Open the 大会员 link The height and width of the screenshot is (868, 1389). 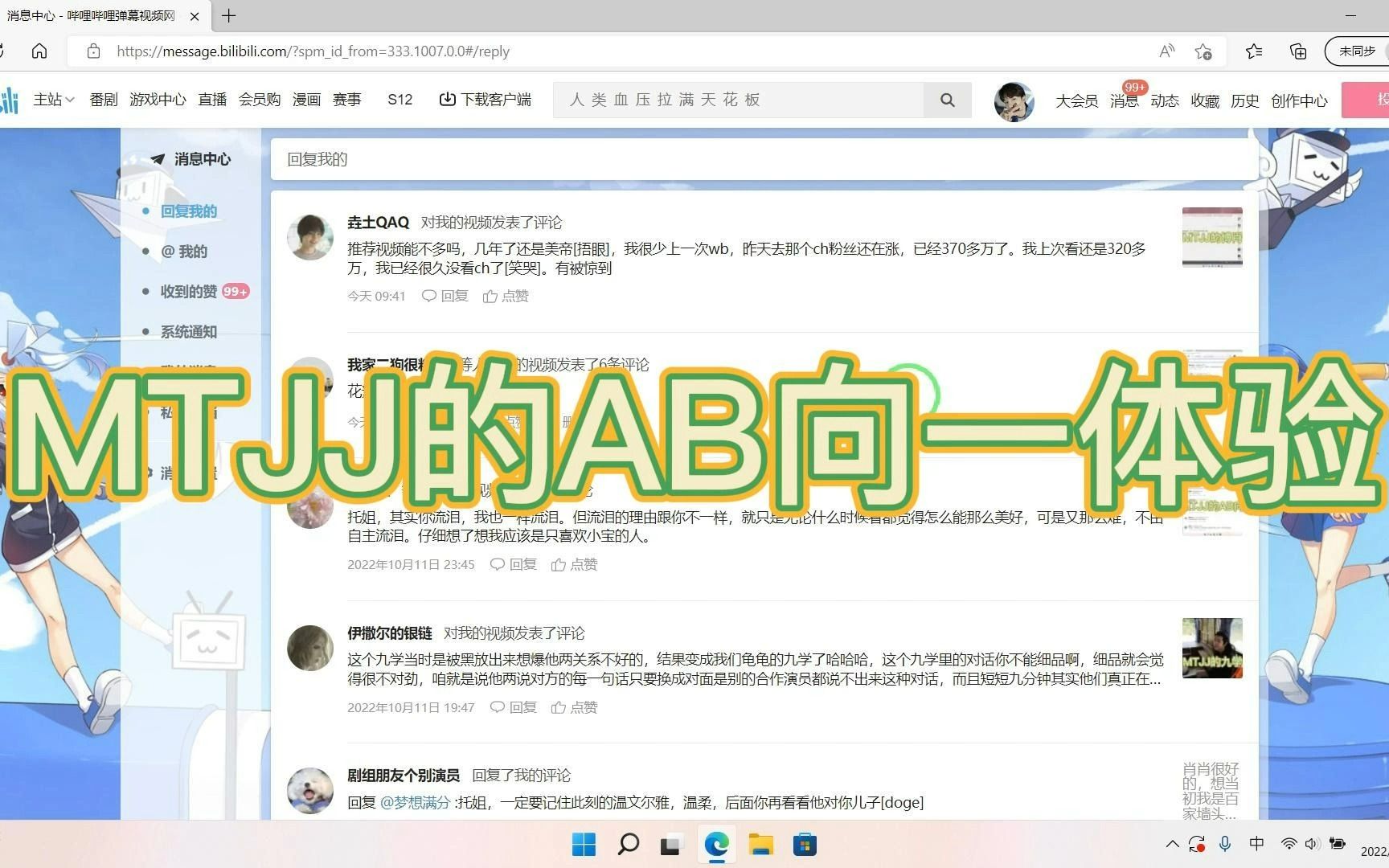click(1076, 100)
